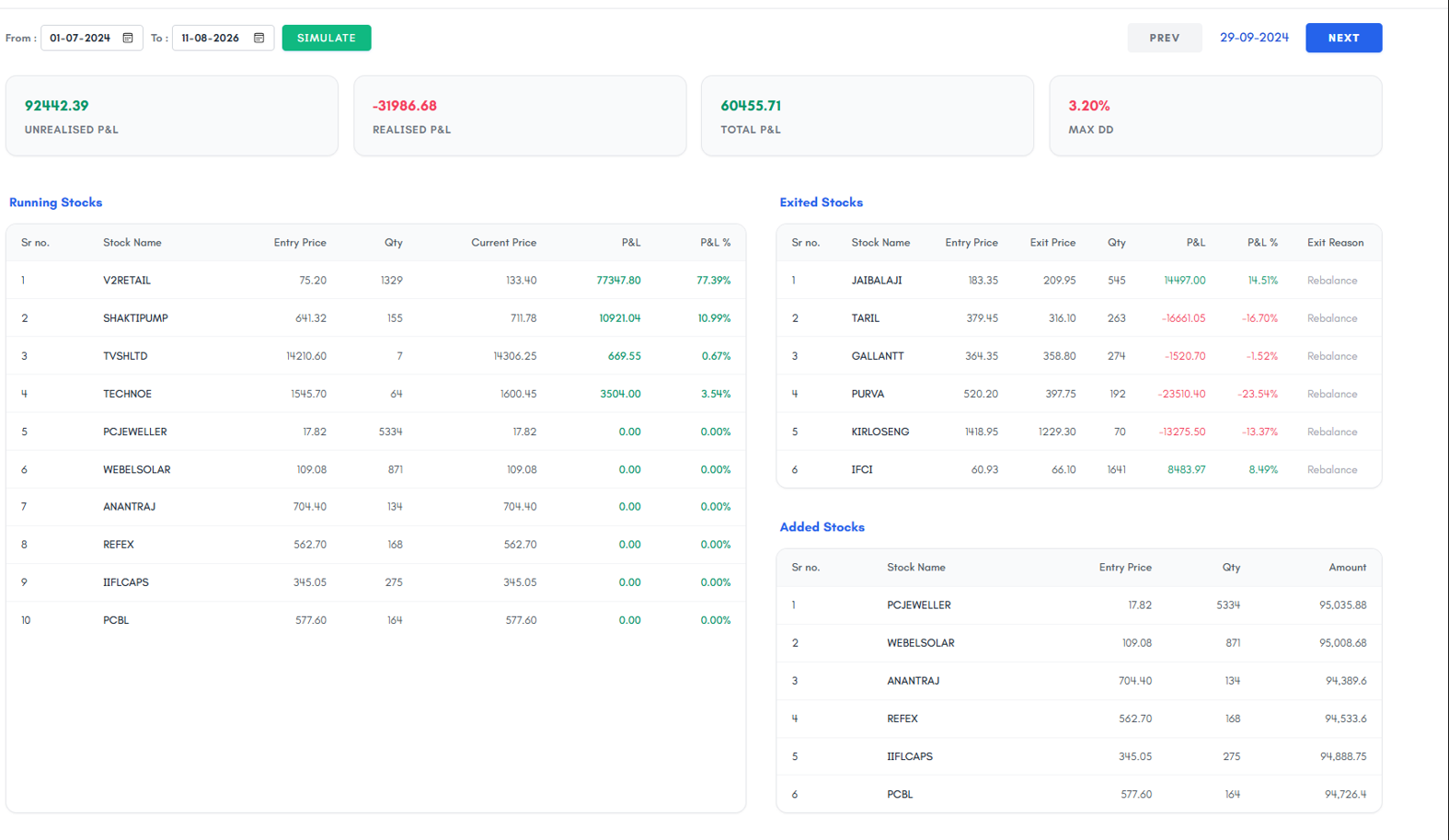Select PURVA in Exited Stocks

click(x=868, y=394)
